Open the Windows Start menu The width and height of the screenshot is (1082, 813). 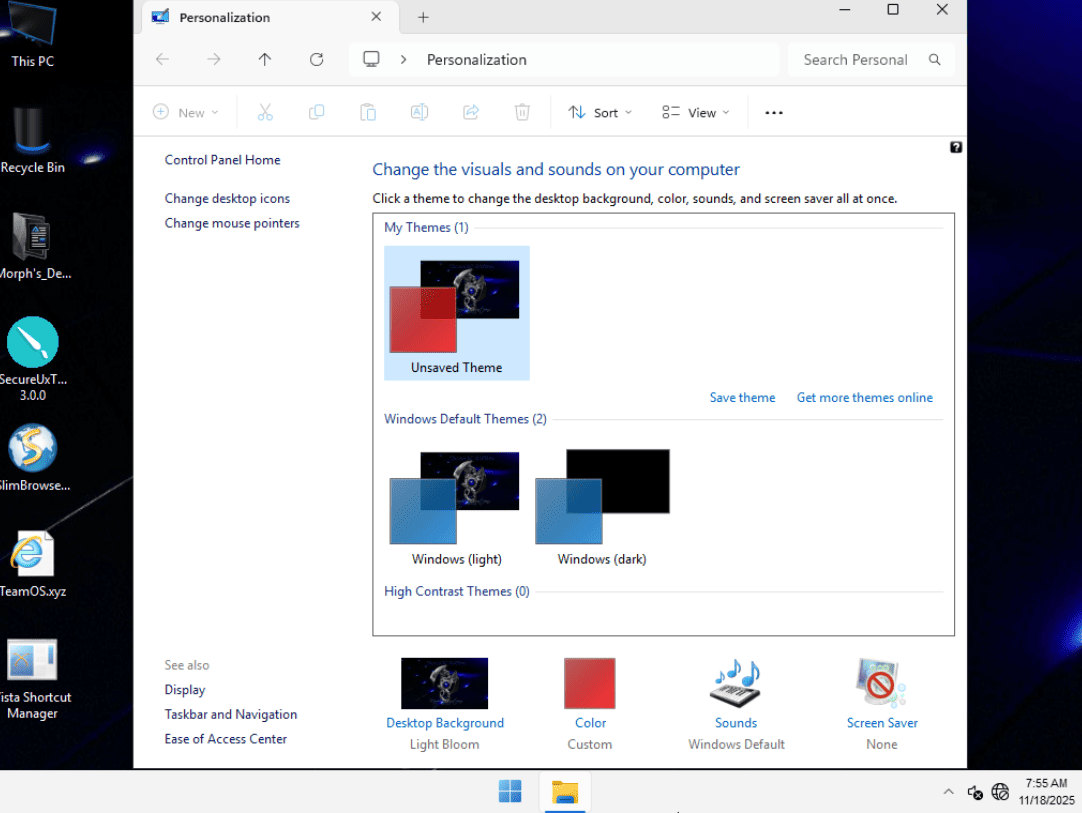pyautogui.click(x=510, y=792)
